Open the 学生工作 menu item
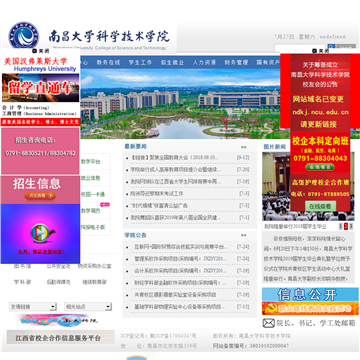The height and width of the screenshot is (360, 360). pyautogui.click(x=140, y=62)
